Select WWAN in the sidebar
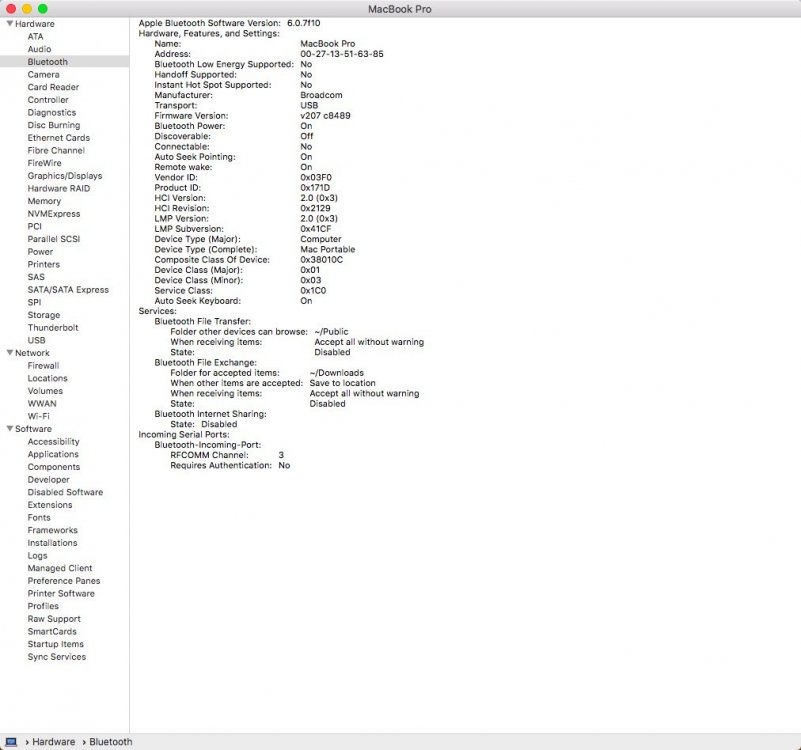 42,404
